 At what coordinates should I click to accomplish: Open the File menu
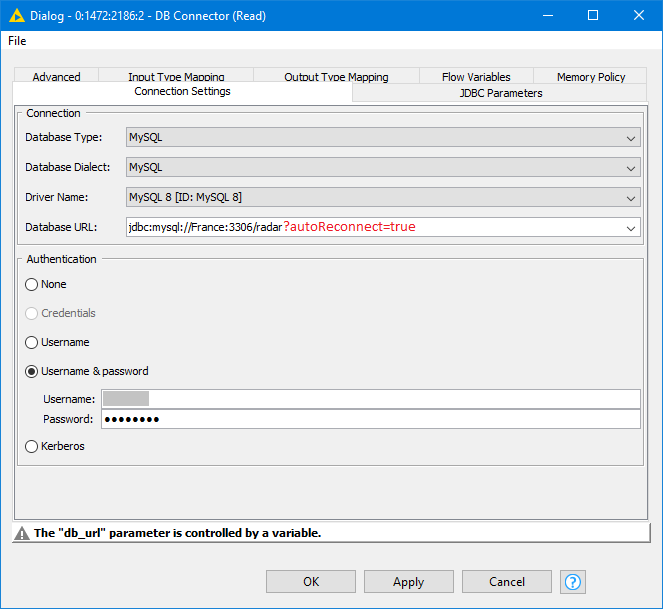(x=17, y=41)
